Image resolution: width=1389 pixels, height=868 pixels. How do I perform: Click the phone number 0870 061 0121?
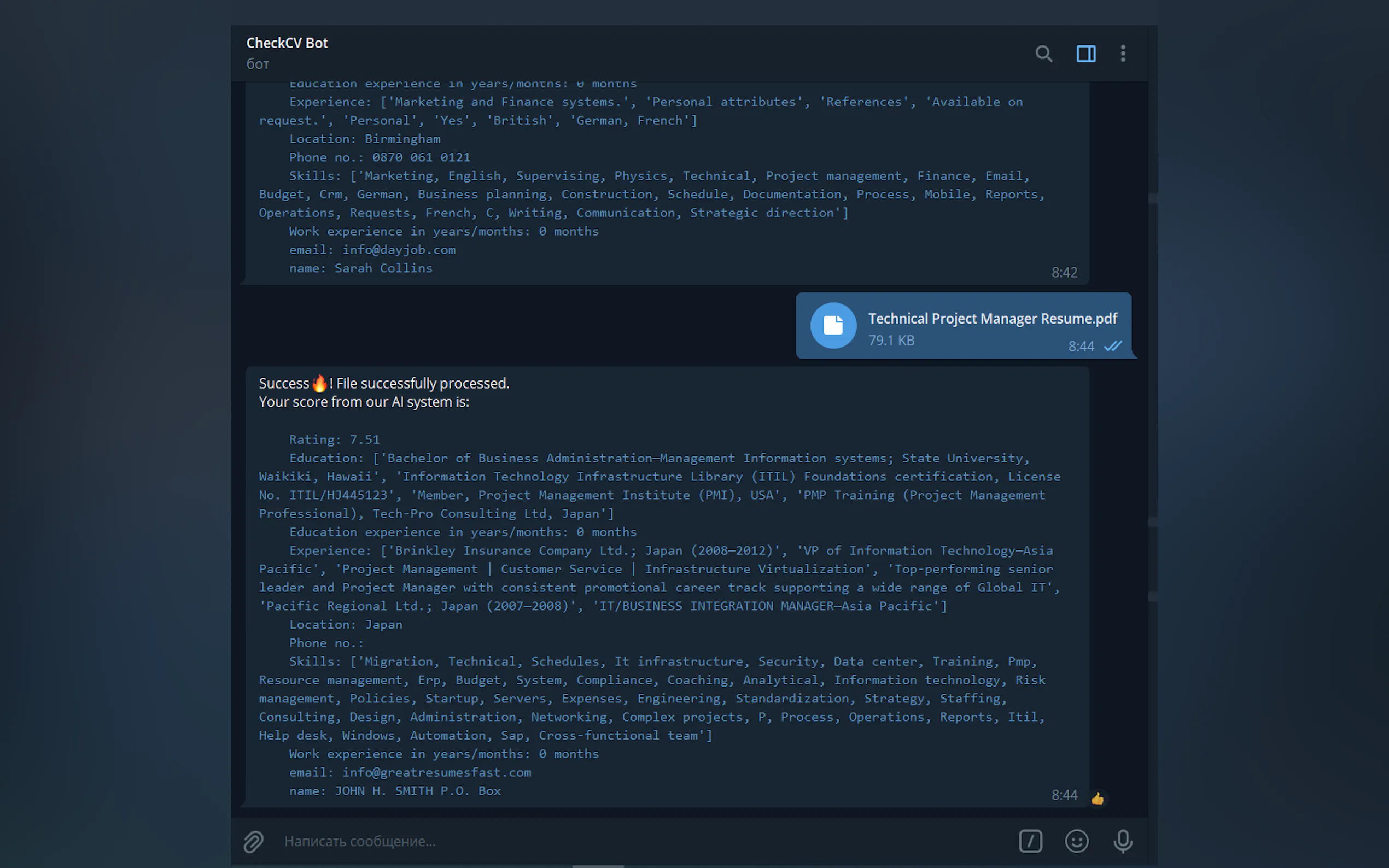(421, 157)
